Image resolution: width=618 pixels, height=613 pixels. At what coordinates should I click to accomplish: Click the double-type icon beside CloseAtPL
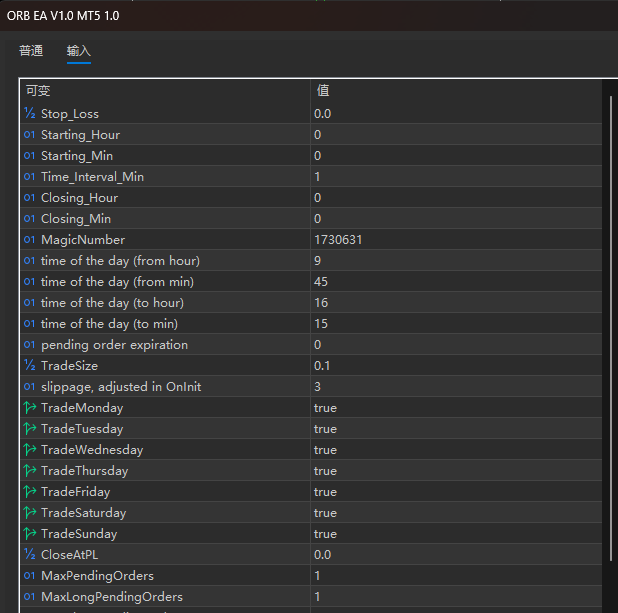tap(30, 554)
